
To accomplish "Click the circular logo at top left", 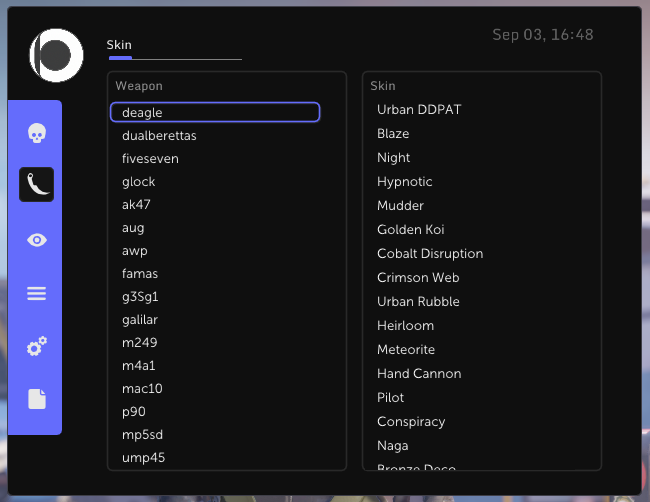I will 56,54.
